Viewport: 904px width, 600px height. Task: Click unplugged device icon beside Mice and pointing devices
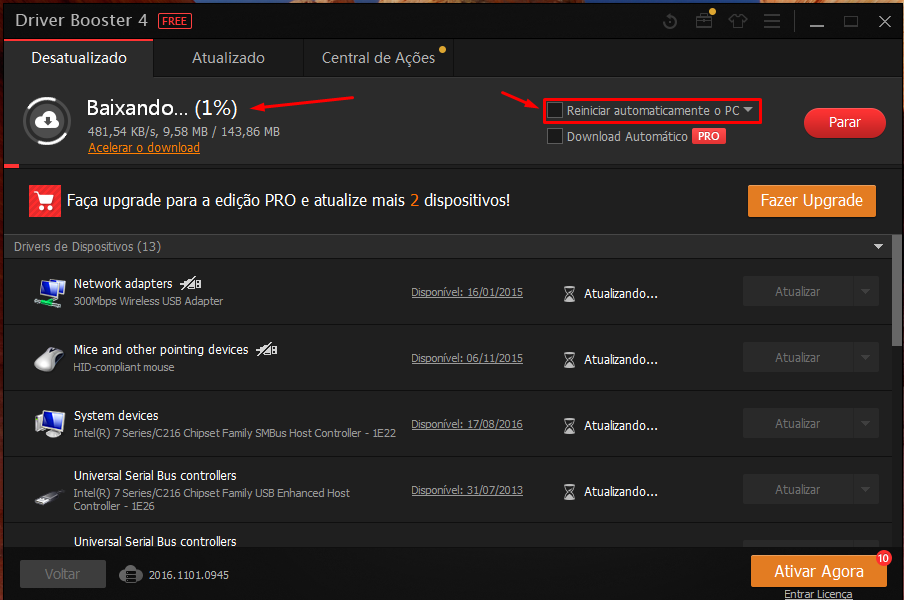coord(267,350)
